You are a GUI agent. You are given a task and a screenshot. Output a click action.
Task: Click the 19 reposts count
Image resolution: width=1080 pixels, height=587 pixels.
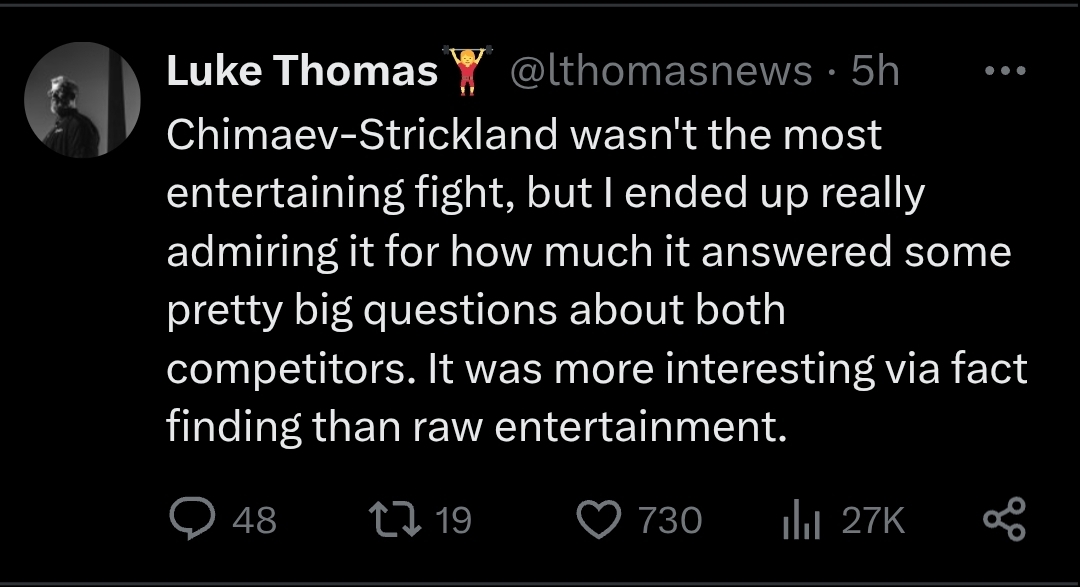453,520
